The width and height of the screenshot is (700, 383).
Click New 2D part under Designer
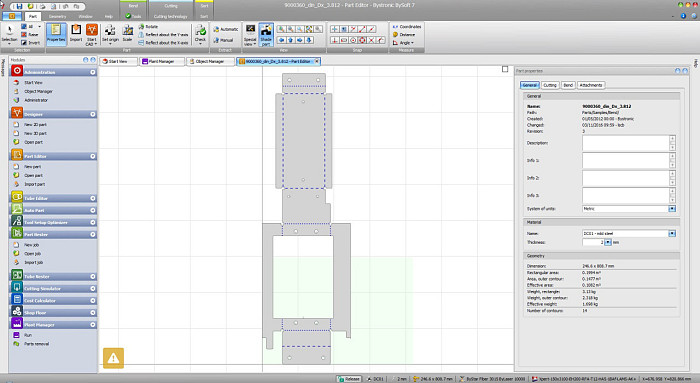[35, 125]
